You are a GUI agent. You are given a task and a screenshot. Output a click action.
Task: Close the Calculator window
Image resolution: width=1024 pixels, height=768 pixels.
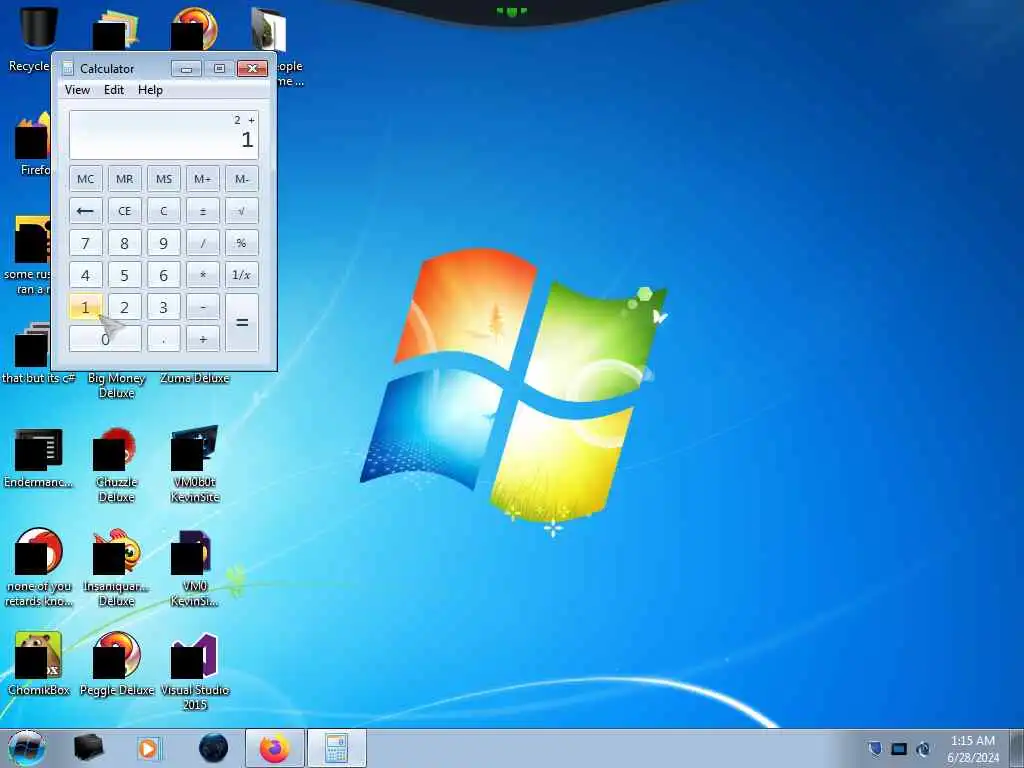252,69
